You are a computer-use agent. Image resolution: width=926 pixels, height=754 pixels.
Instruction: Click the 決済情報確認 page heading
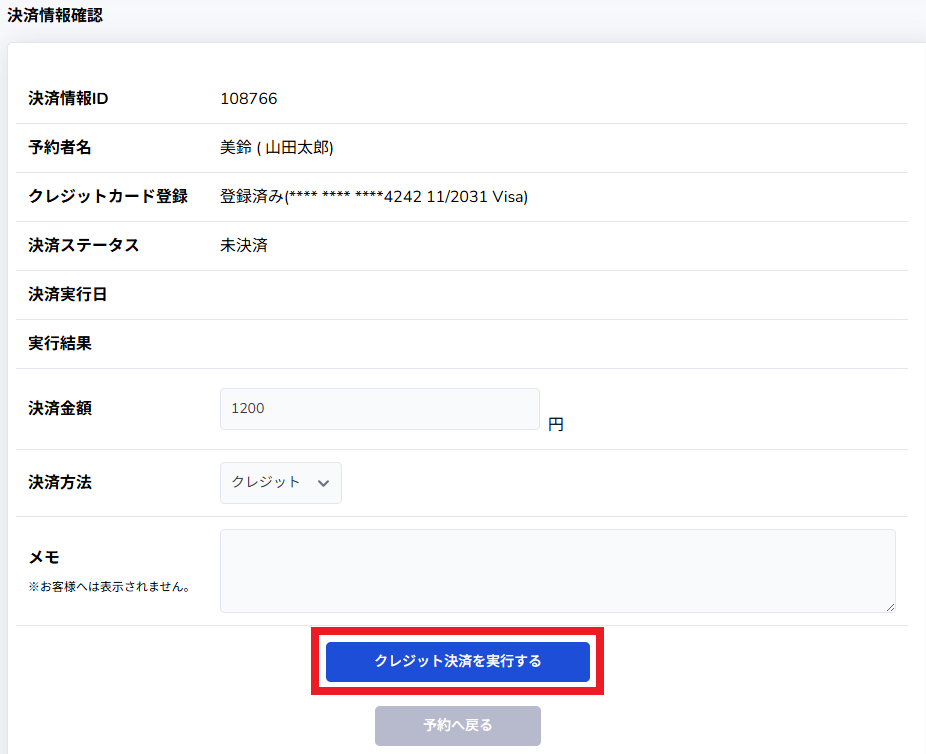[x=55, y=16]
